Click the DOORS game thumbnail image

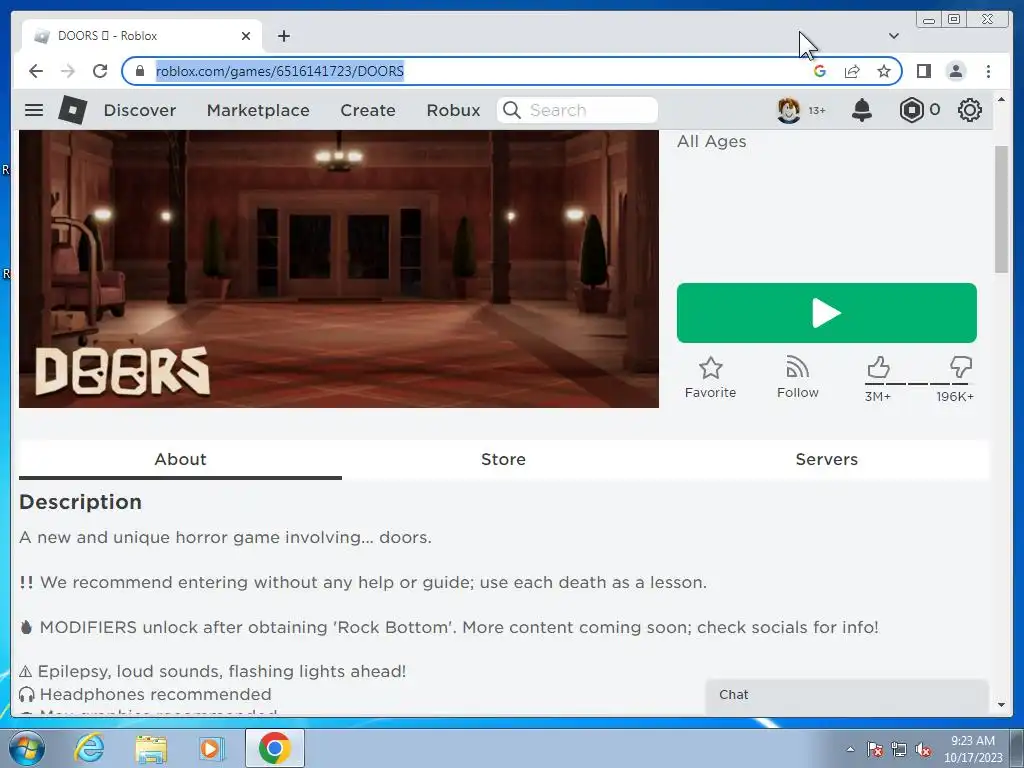coord(338,268)
